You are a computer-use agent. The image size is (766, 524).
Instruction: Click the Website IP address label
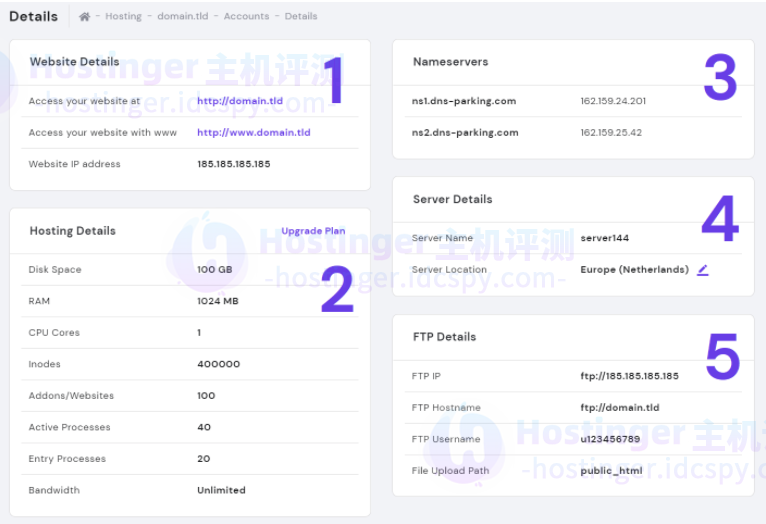pos(74,164)
